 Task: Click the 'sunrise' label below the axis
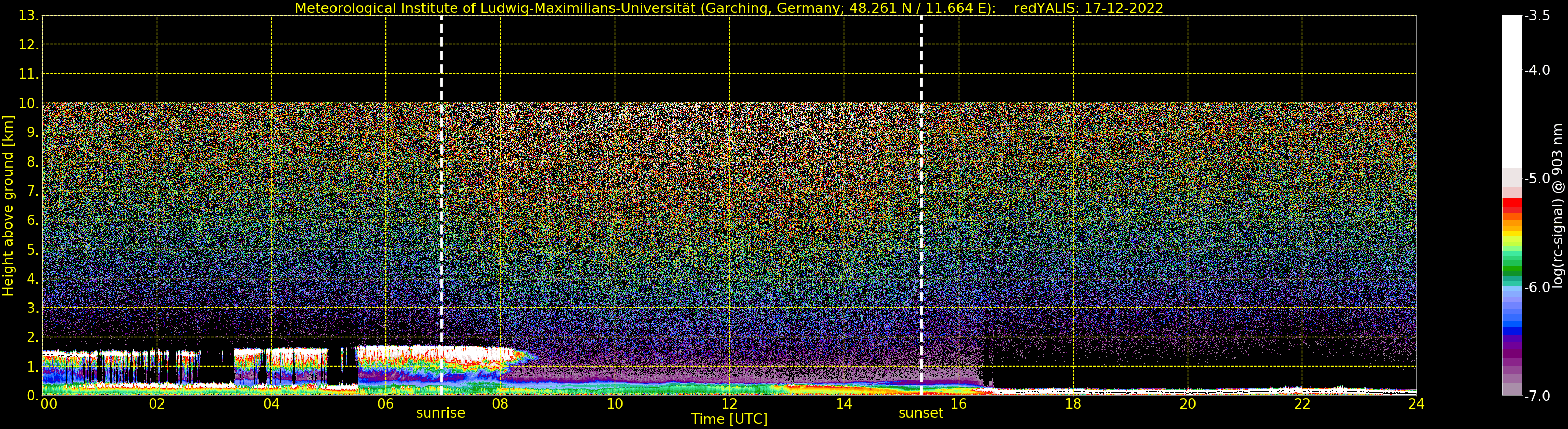[440, 413]
